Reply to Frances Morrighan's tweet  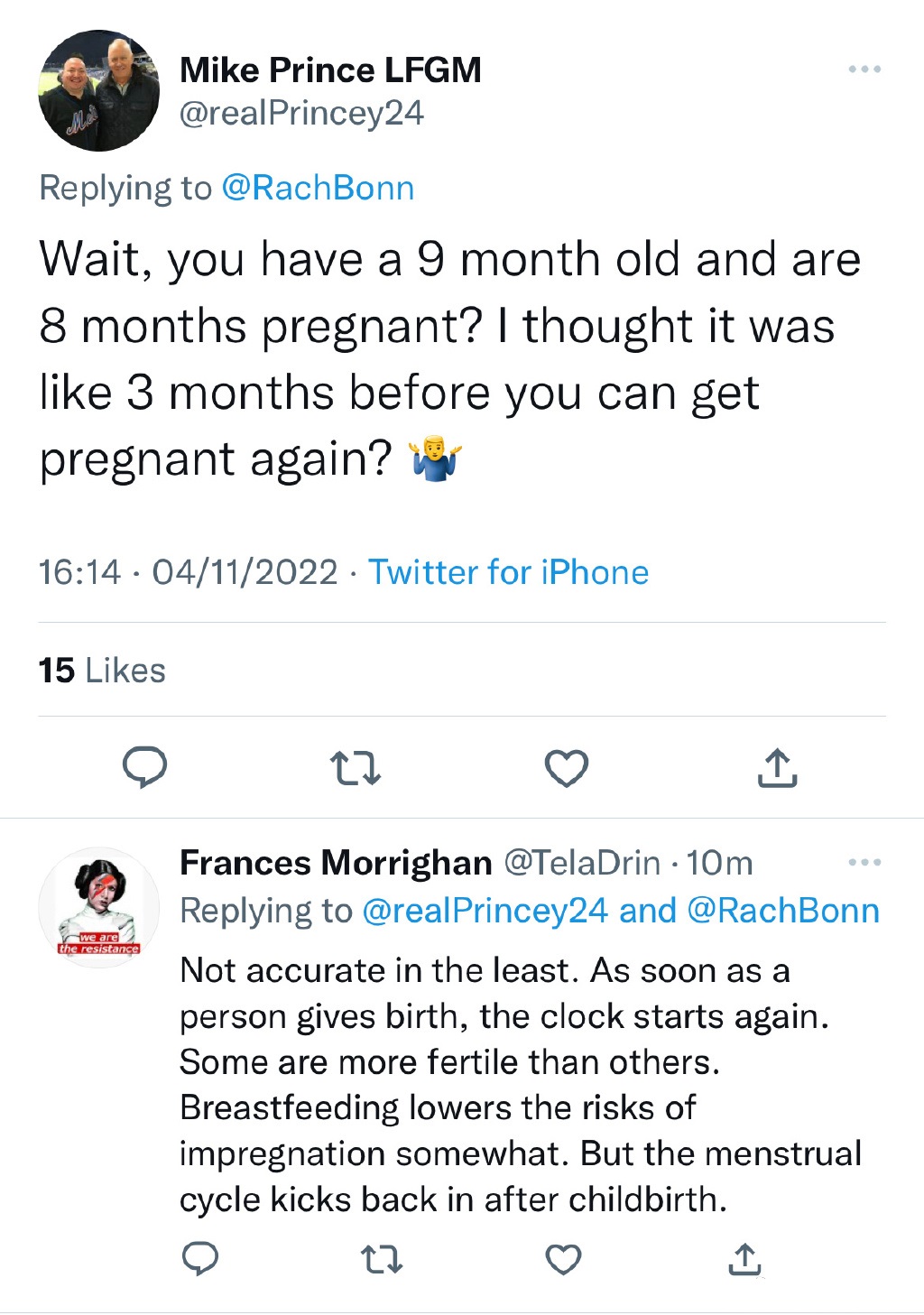click(x=200, y=1258)
